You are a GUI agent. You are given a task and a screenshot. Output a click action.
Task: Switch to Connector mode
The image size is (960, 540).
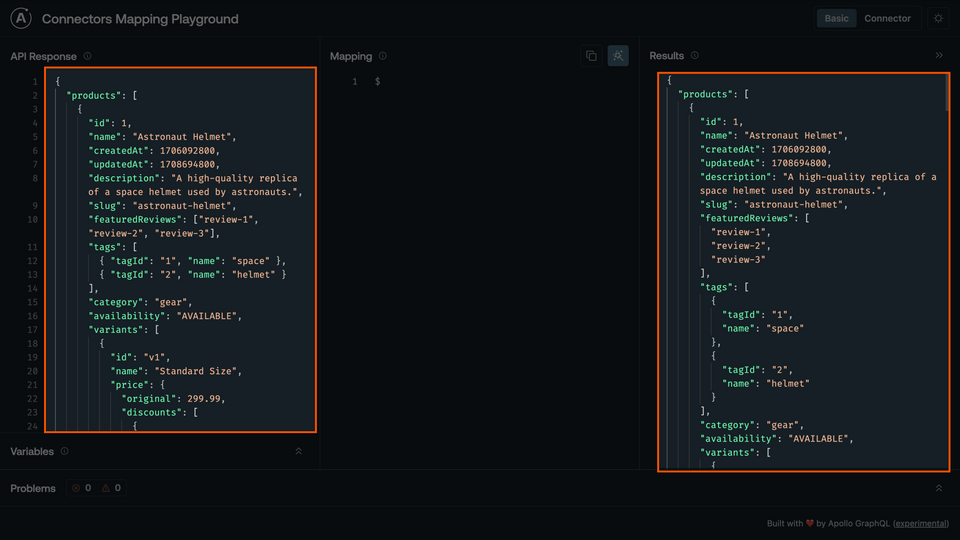887,18
